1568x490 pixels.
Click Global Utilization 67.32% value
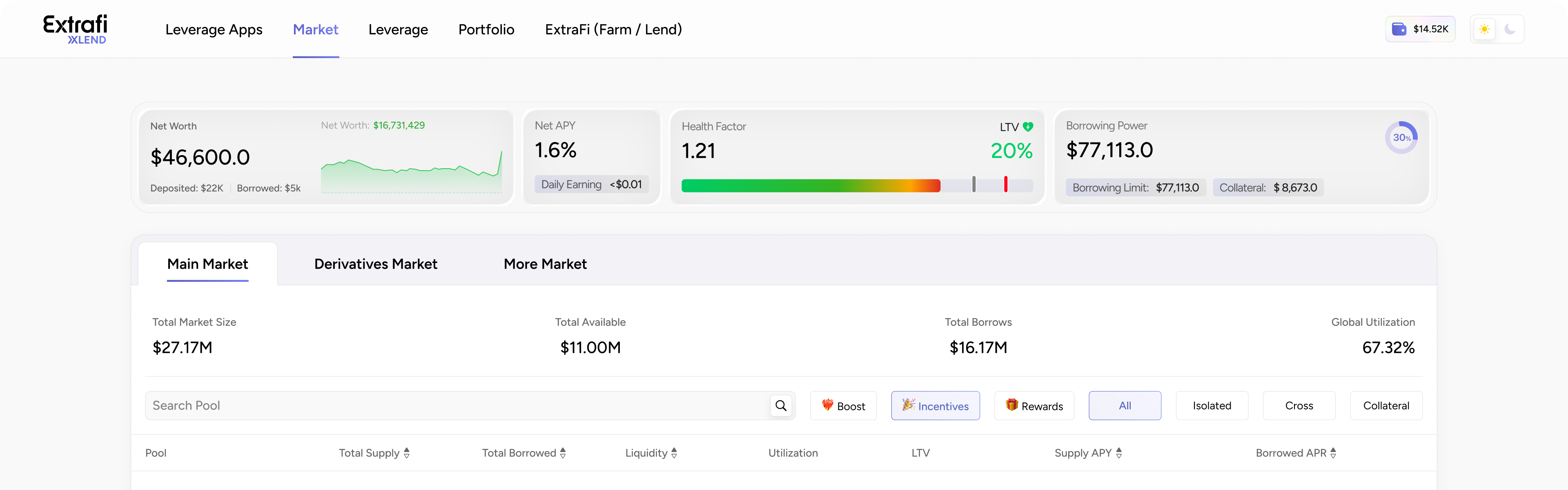tap(1388, 347)
